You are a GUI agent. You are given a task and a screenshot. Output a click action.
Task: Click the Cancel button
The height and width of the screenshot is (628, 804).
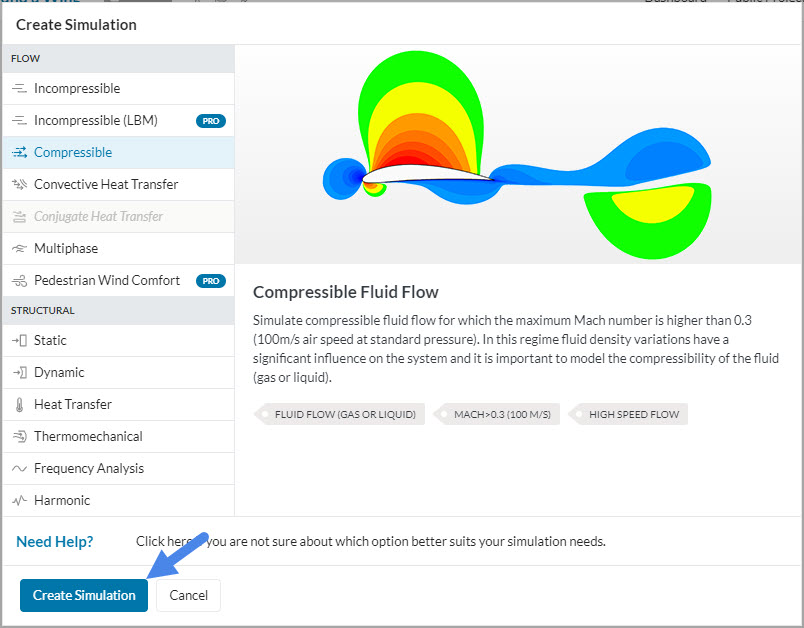pos(188,594)
